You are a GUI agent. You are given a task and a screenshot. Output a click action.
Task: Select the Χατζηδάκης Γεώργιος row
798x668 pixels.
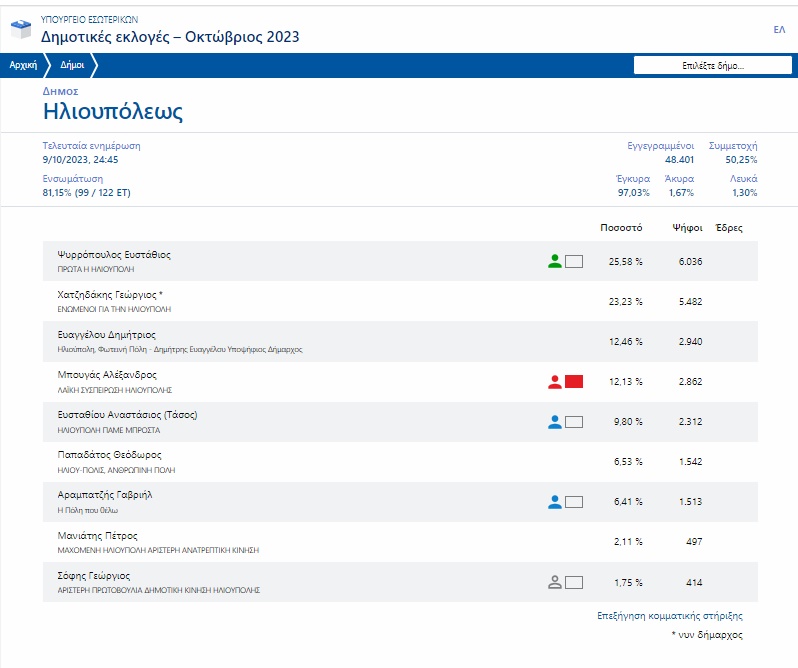click(x=400, y=301)
